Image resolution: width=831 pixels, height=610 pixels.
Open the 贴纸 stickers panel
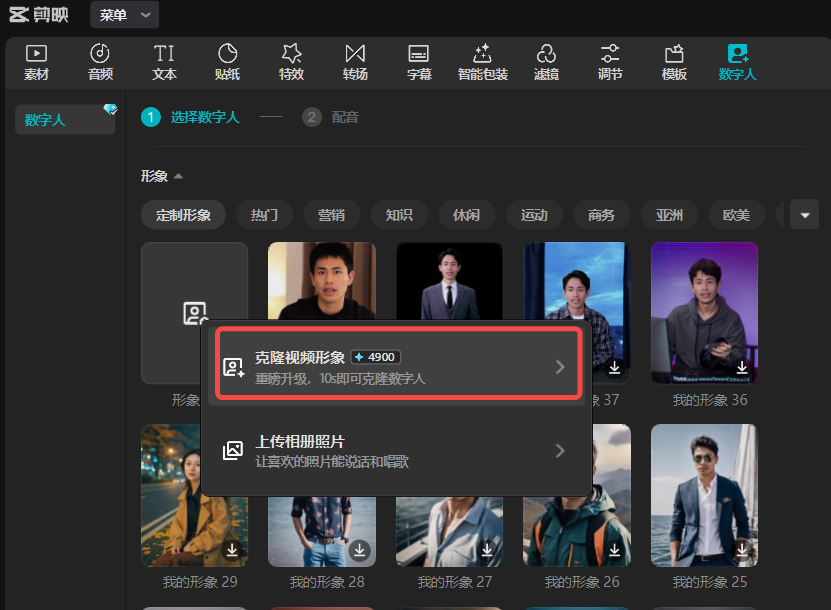(x=228, y=63)
